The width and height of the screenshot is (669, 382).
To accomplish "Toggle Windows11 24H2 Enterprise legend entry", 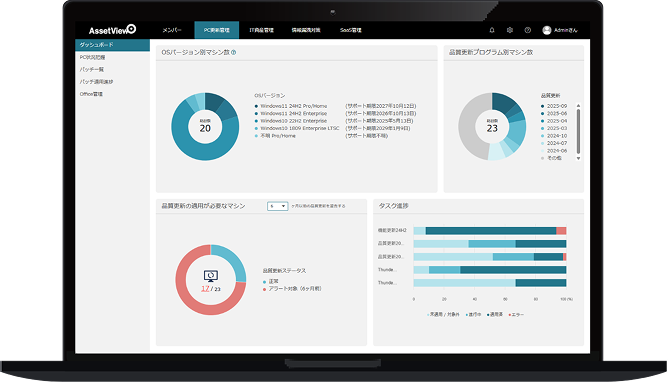I will [x=291, y=114].
